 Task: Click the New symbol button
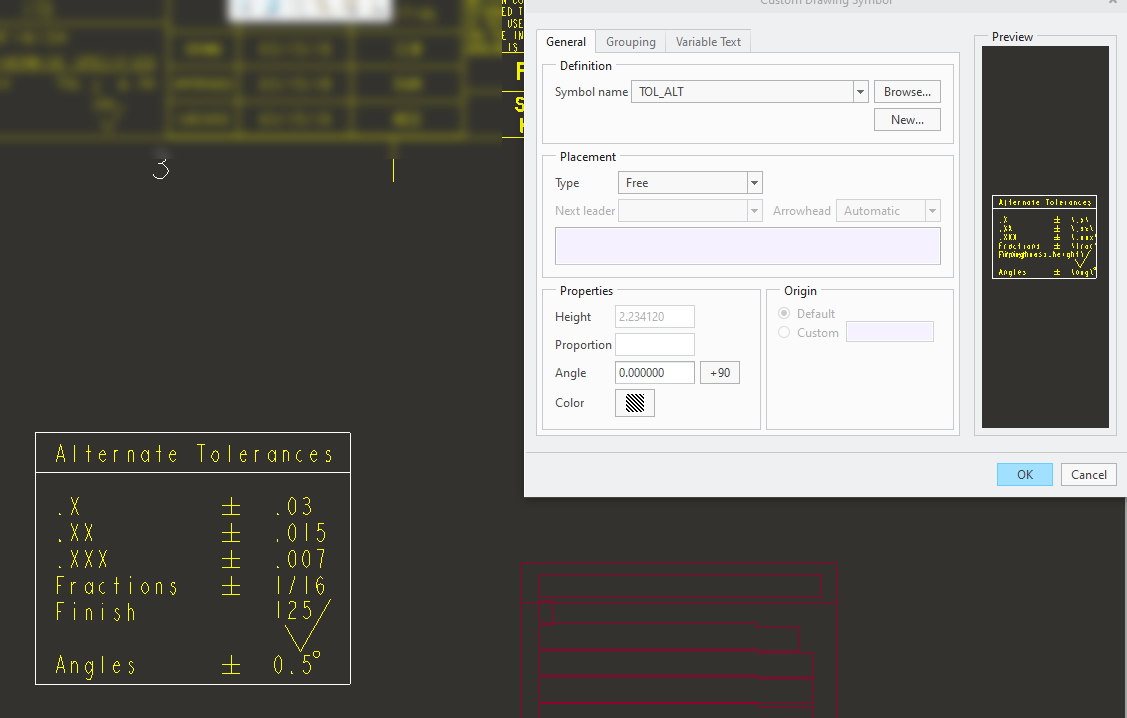coord(906,119)
